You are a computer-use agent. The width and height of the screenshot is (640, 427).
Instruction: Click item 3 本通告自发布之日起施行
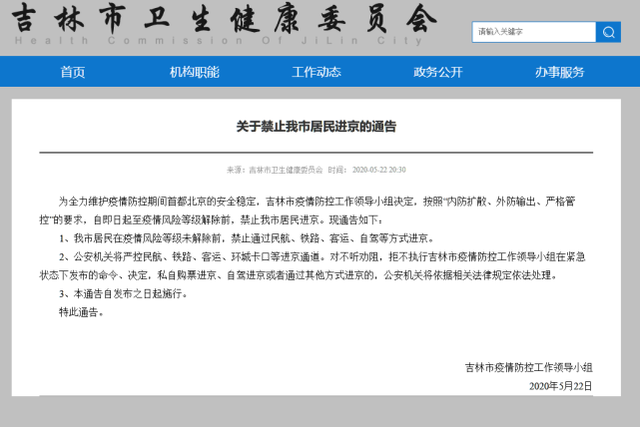[x=123, y=294]
